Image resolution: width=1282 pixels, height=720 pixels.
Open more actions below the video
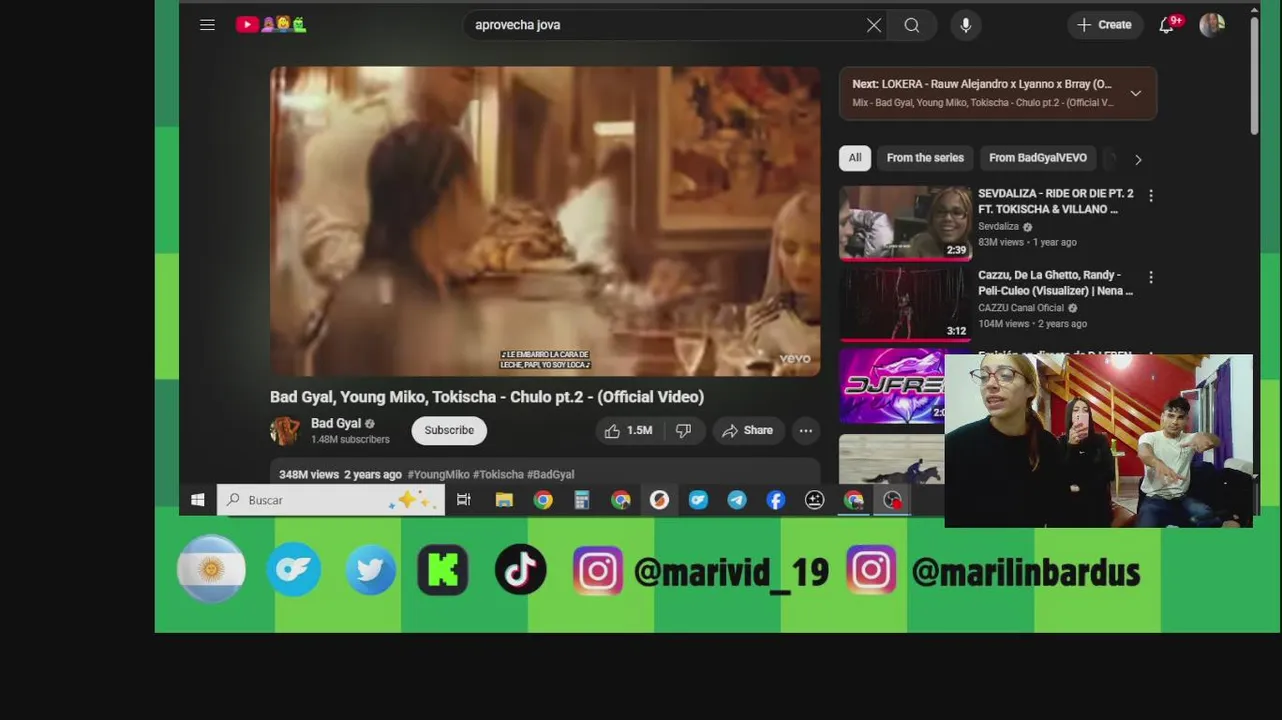(x=806, y=431)
